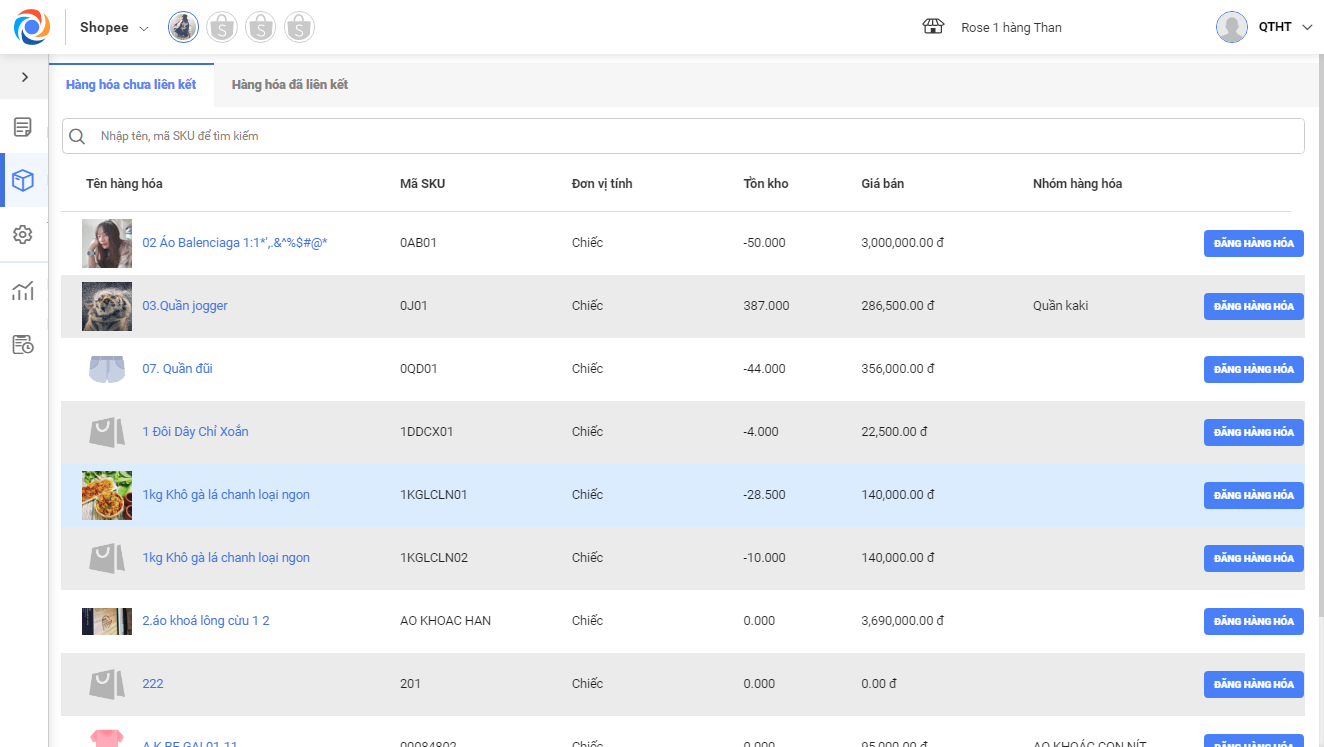The width and height of the screenshot is (1324, 747).
Task: Open the history log sidebar icon
Action: (23, 345)
